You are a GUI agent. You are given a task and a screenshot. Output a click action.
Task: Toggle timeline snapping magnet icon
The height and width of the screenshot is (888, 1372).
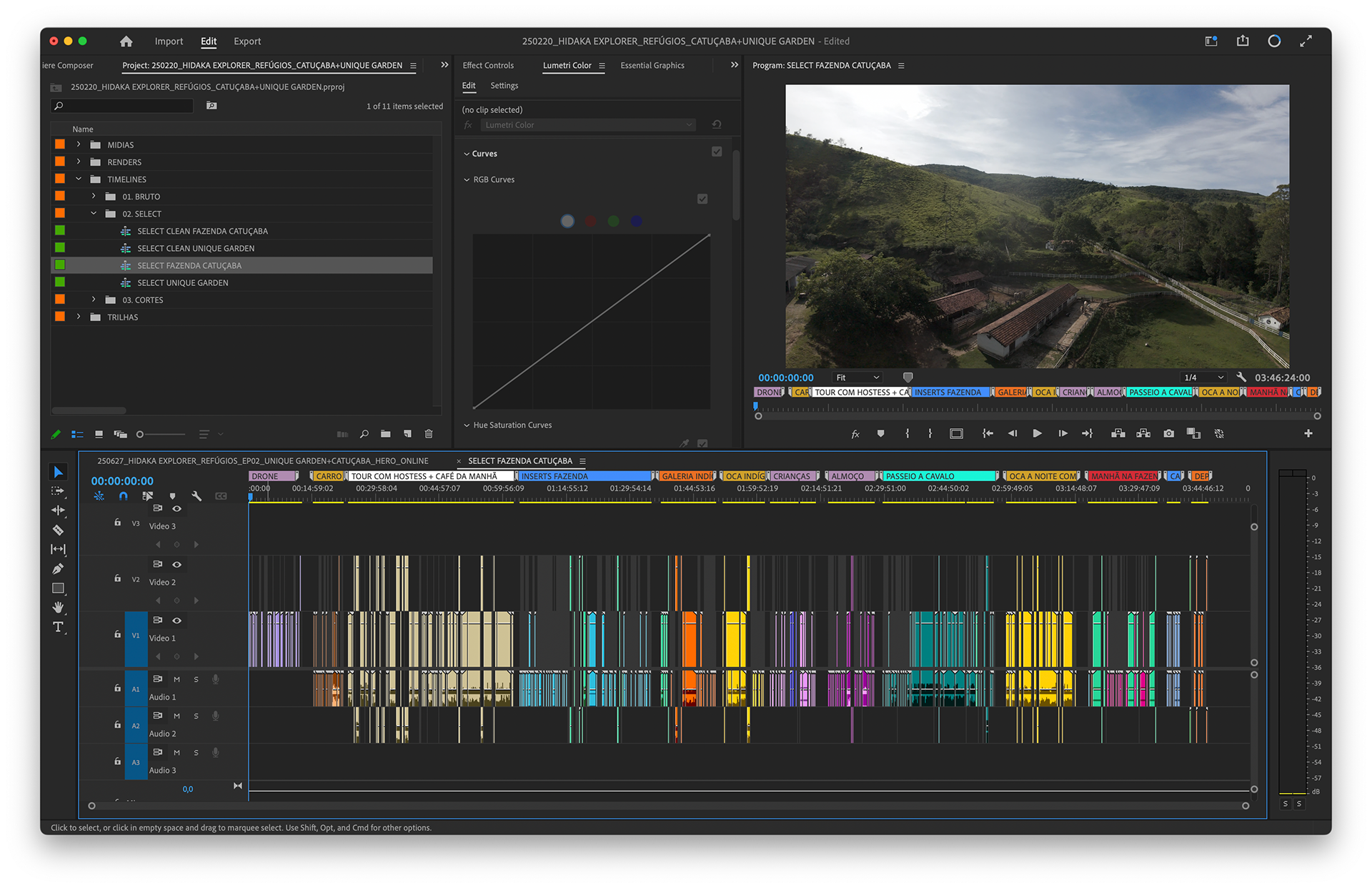123,495
